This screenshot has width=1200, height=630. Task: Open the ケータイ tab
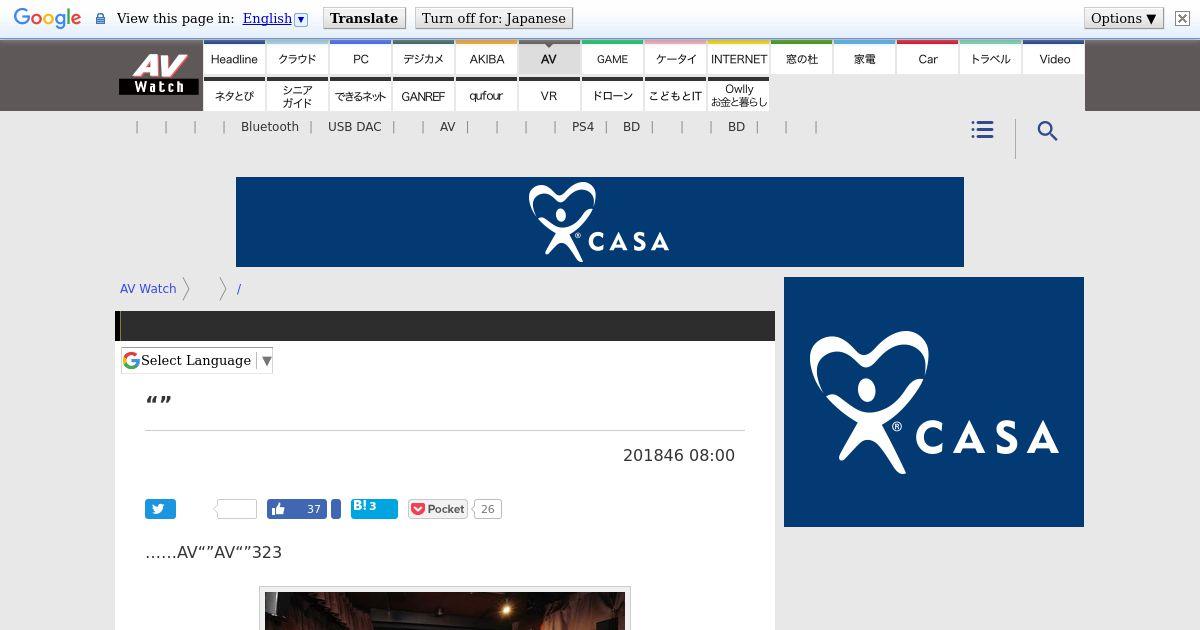[x=675, y=58]
